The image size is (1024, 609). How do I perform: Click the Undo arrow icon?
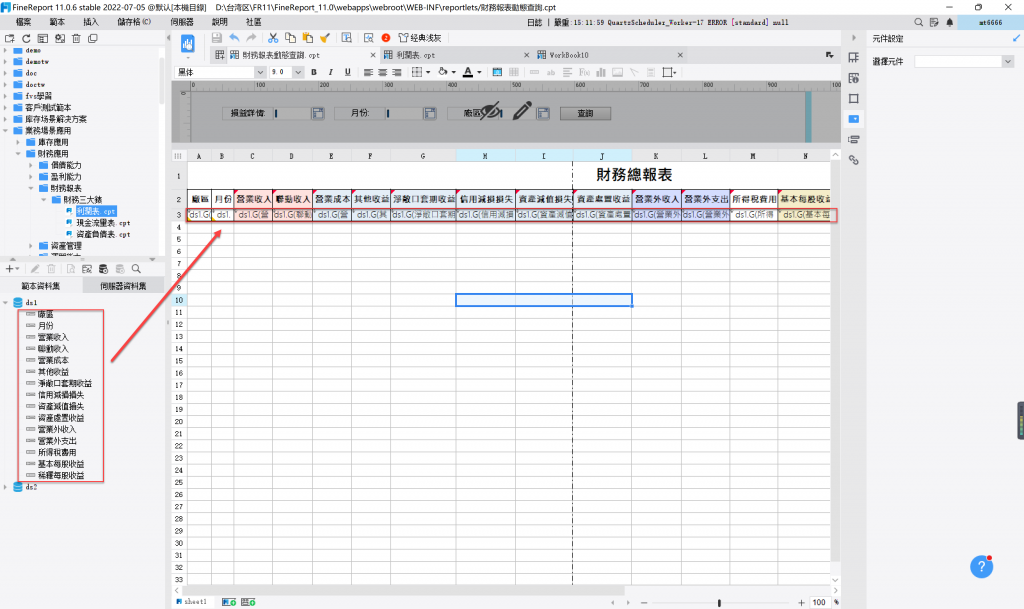tap(234, 38)
